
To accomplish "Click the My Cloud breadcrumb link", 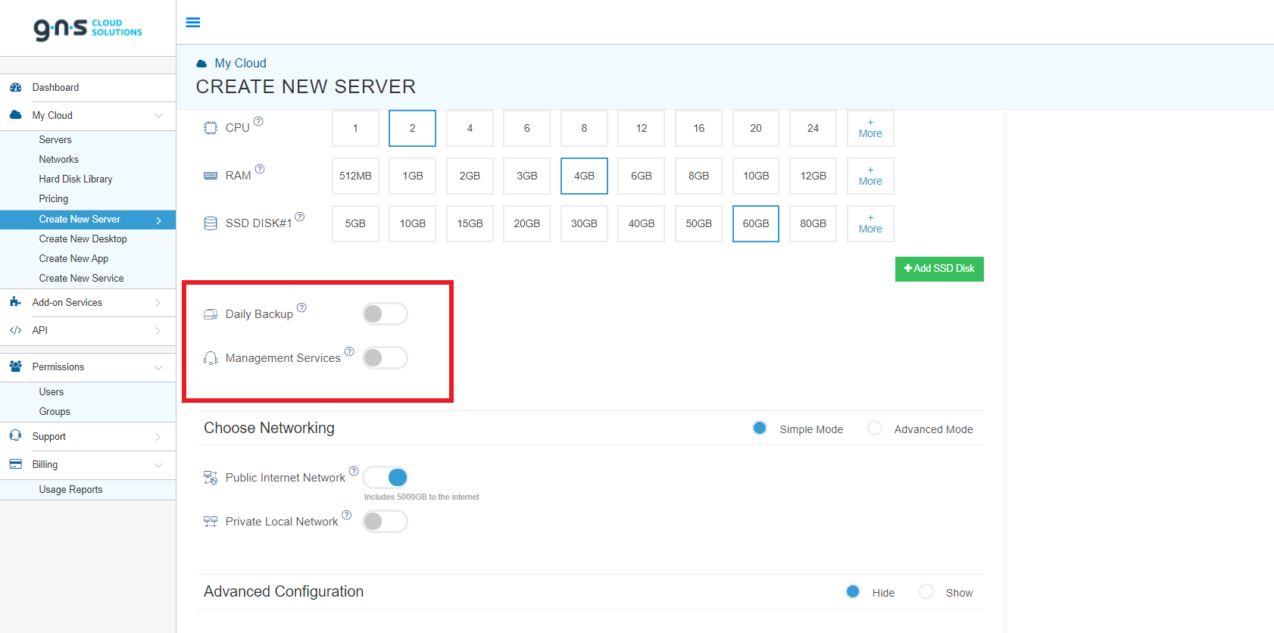I will click(x=240, y=63).
